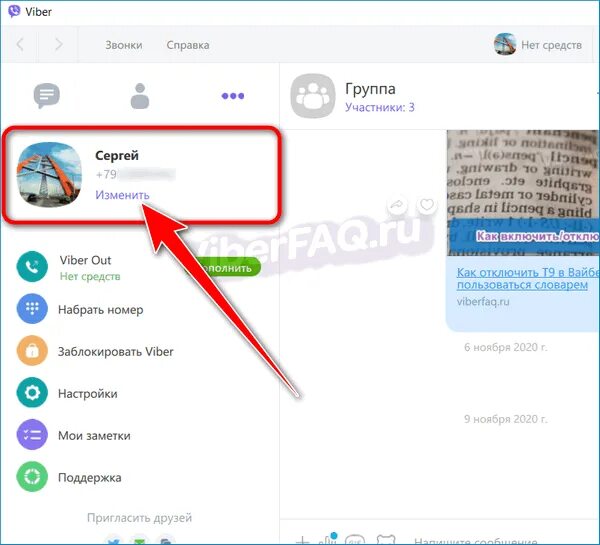Image resolution: width=600 pixels, height=545 pixels.
Task: Go forward with the right arrow
Action: coord(59,44)
